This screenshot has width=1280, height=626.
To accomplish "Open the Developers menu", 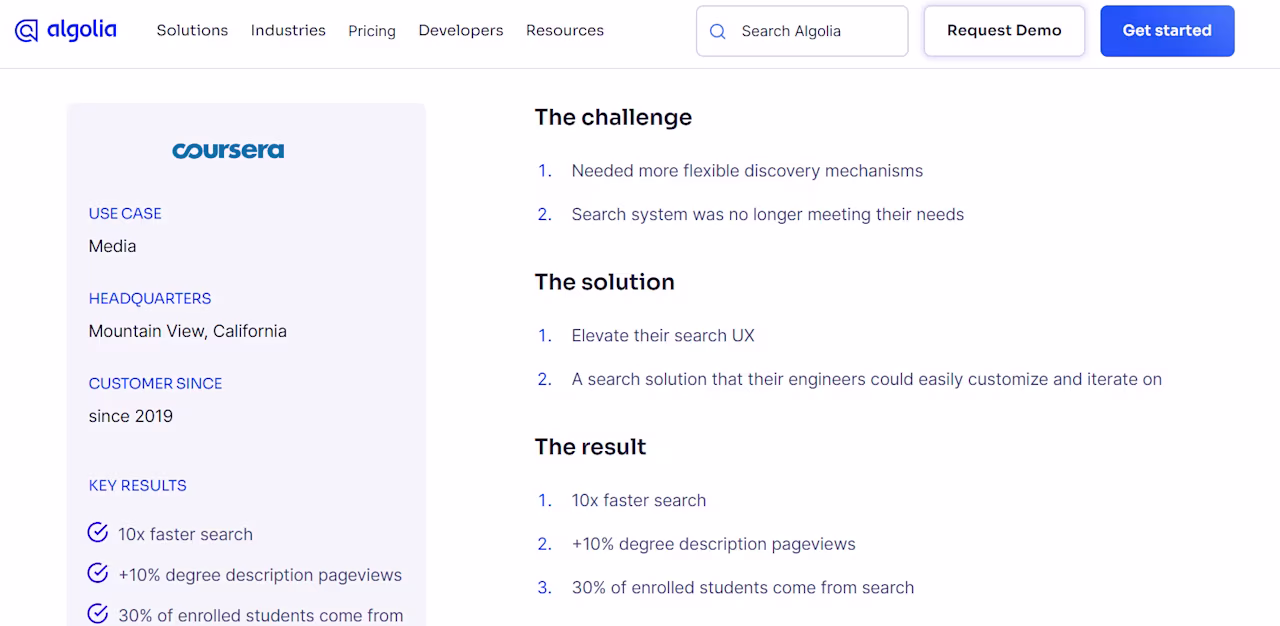I will coord(461,31).
